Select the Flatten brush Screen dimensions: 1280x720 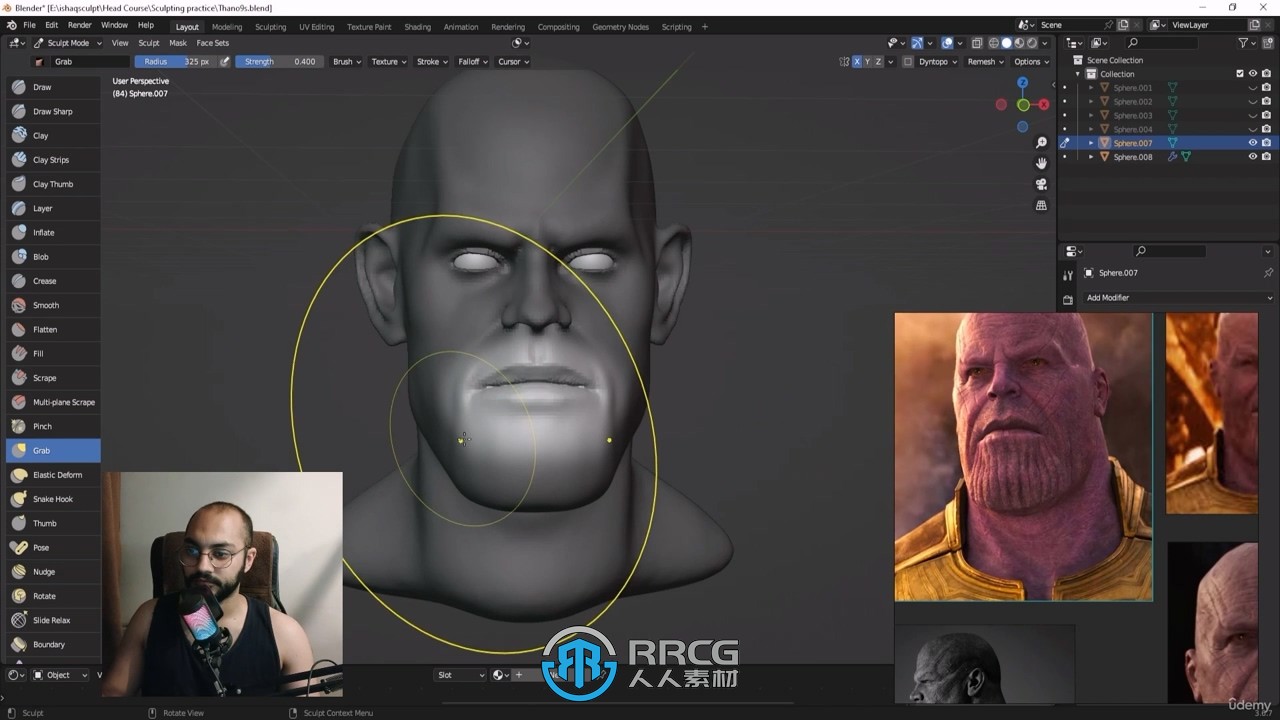tap(53, 329)
